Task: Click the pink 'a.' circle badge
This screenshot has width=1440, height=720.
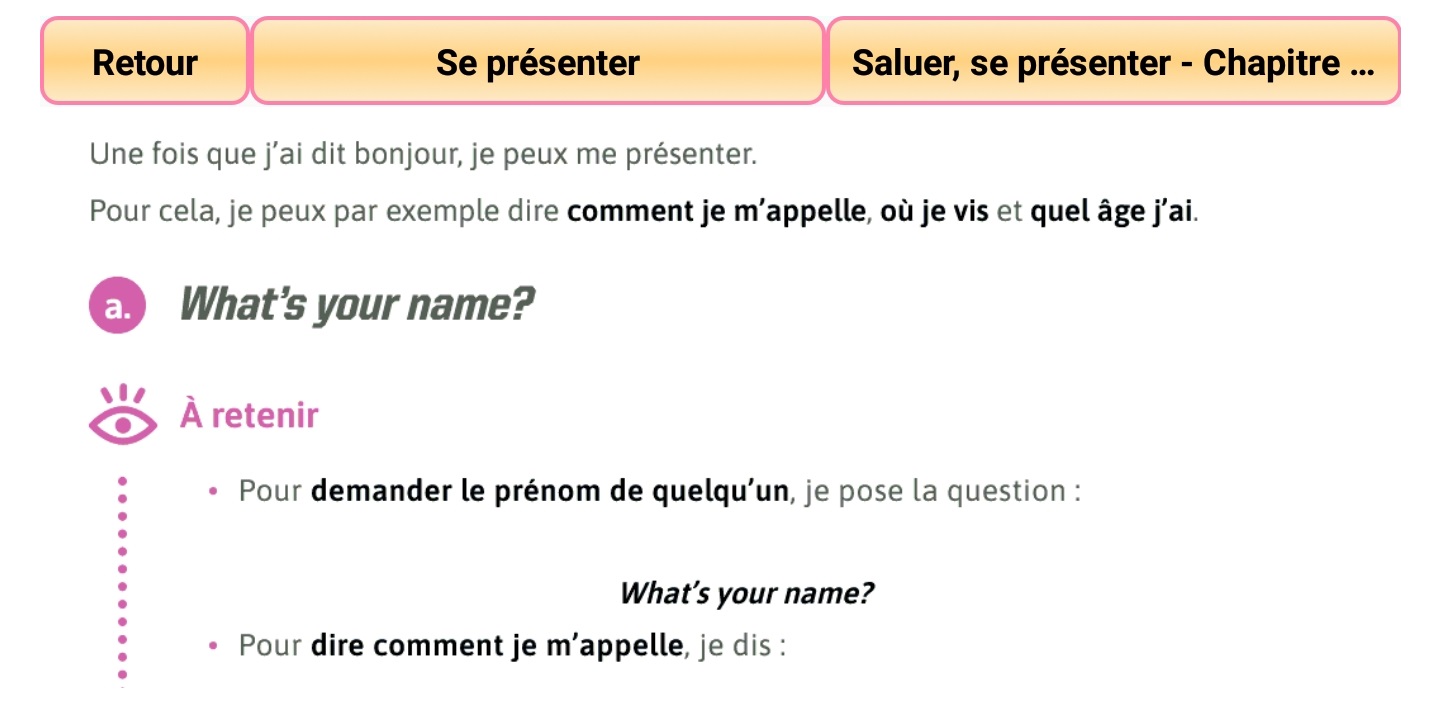Action: (x=118, y=306)
